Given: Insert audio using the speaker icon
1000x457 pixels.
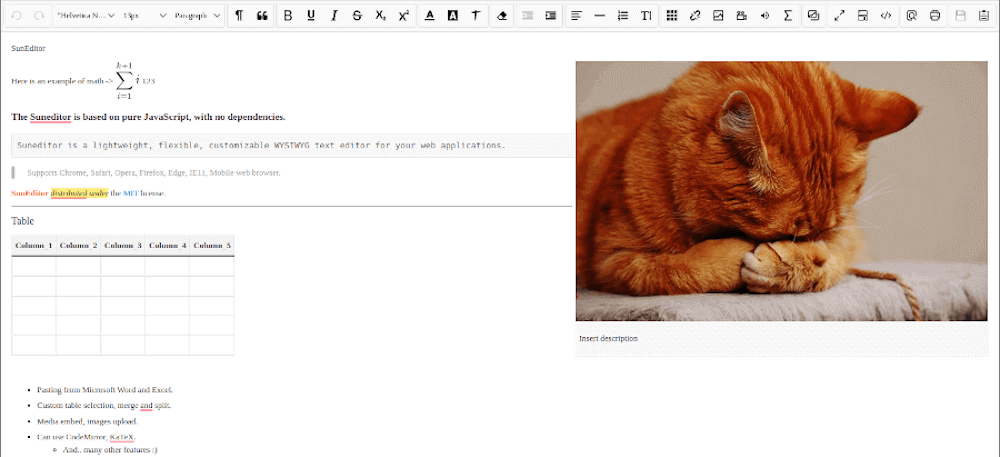Looking at the screenshot, I should (765, 16).
